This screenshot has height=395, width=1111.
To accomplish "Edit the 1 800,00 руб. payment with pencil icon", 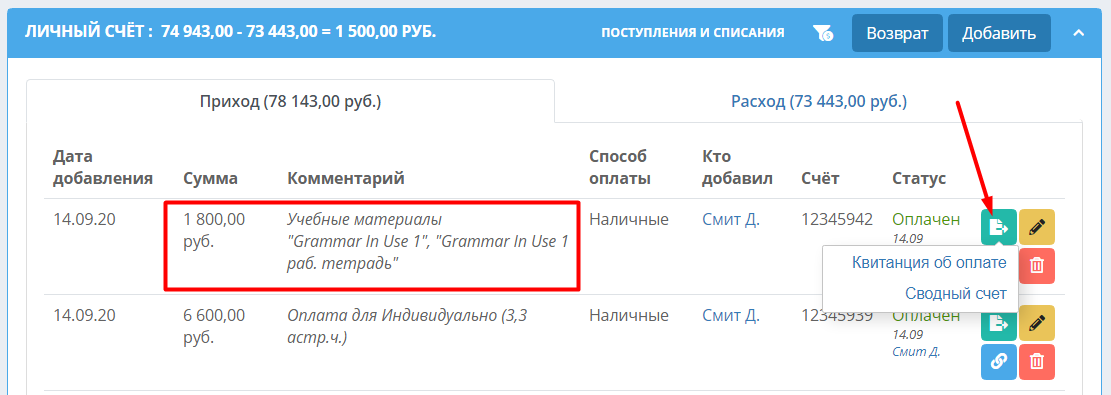I will (x=1037, y=227).
